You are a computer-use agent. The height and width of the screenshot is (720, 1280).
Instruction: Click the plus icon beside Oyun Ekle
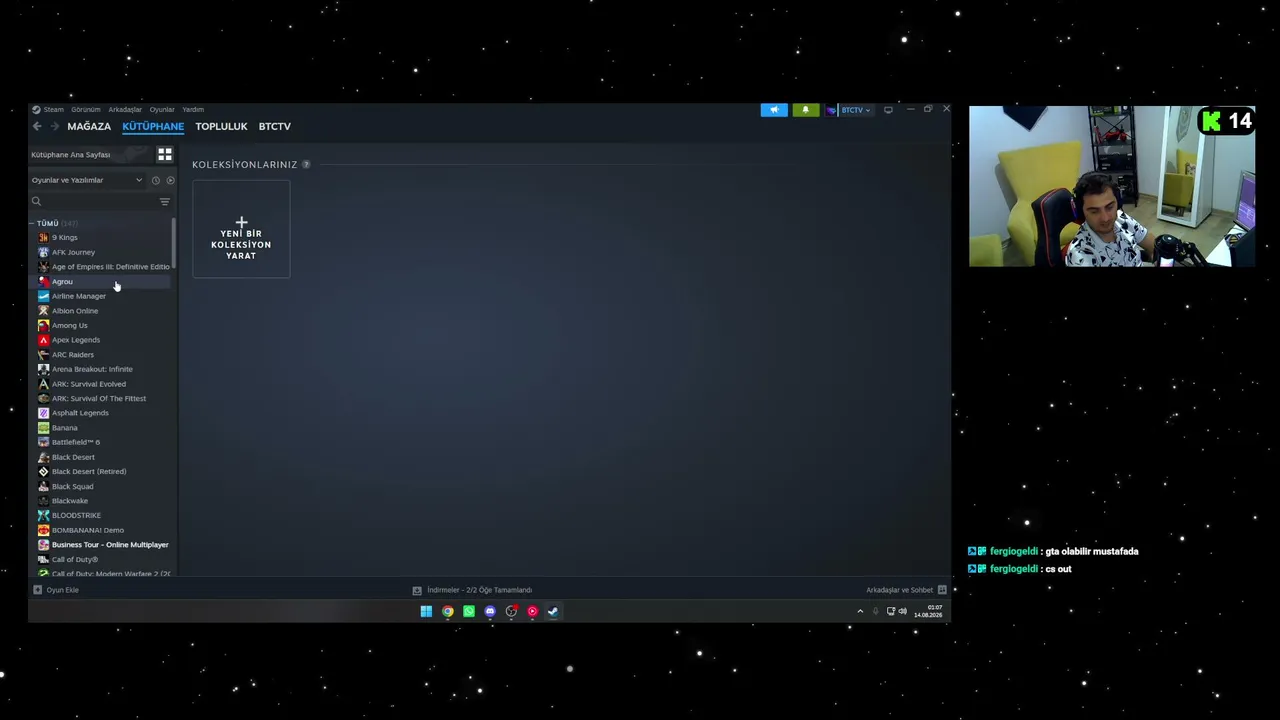37,590
